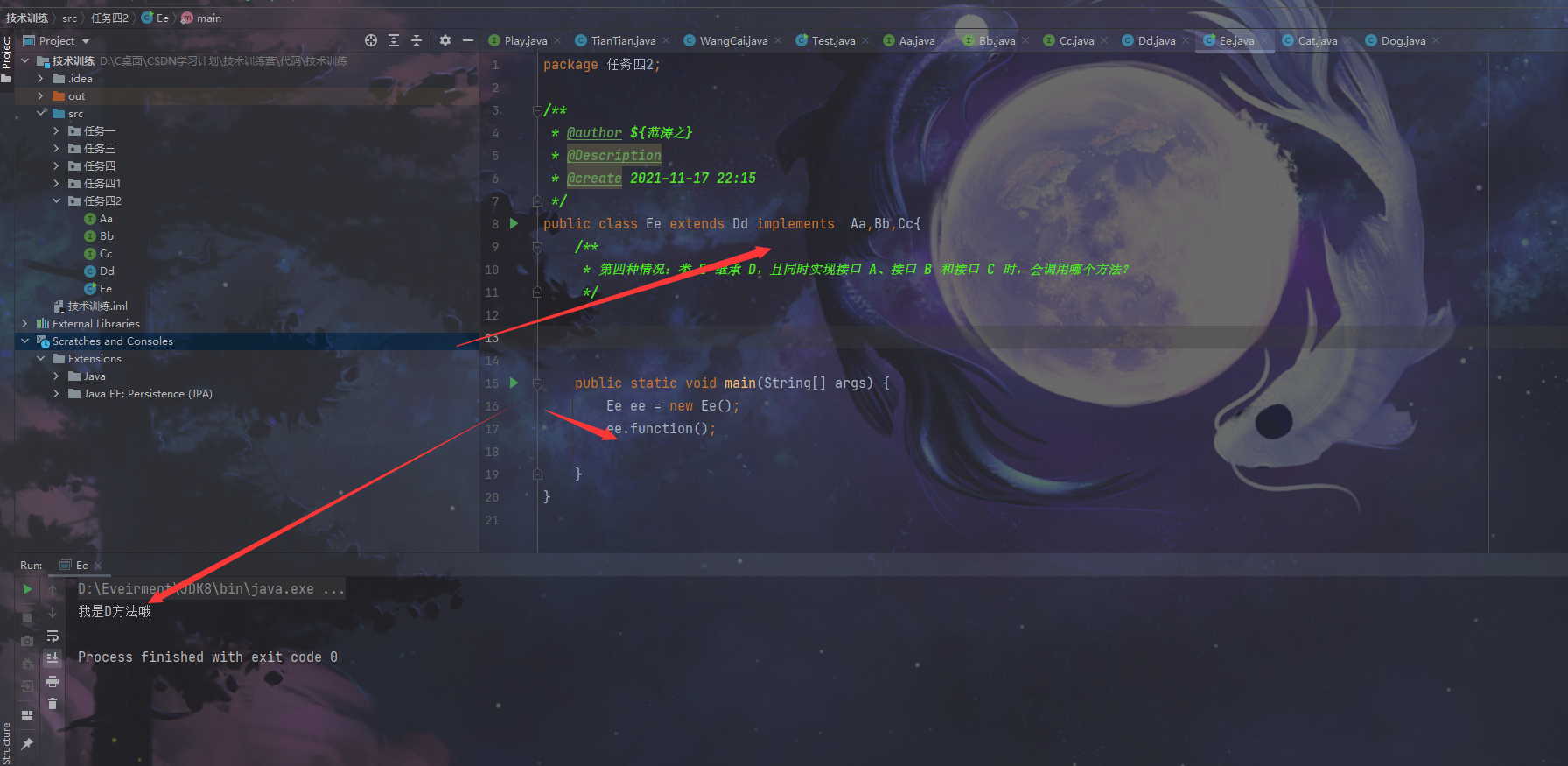Click the Dd superclass name in line 8
Image resolution: width=1568 pixels, height=766 pixels.
pos(740,224)
